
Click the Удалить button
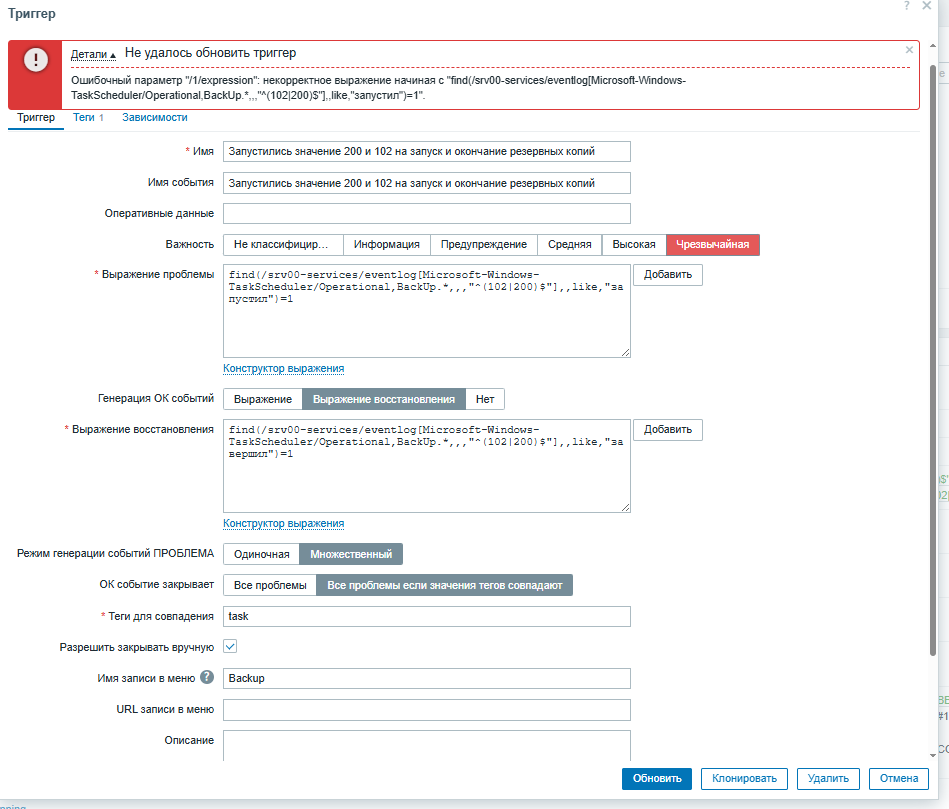coord(828,779)
